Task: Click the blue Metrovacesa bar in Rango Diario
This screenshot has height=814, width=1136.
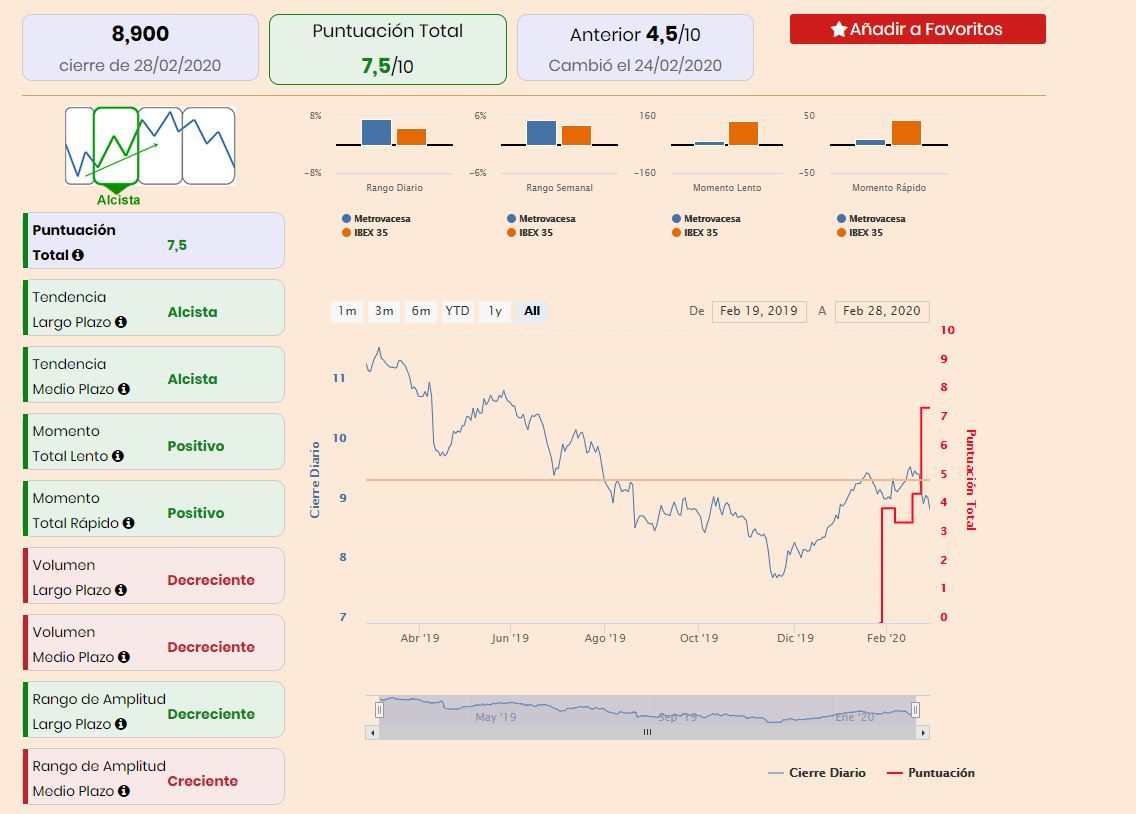Action: [376, 133]
